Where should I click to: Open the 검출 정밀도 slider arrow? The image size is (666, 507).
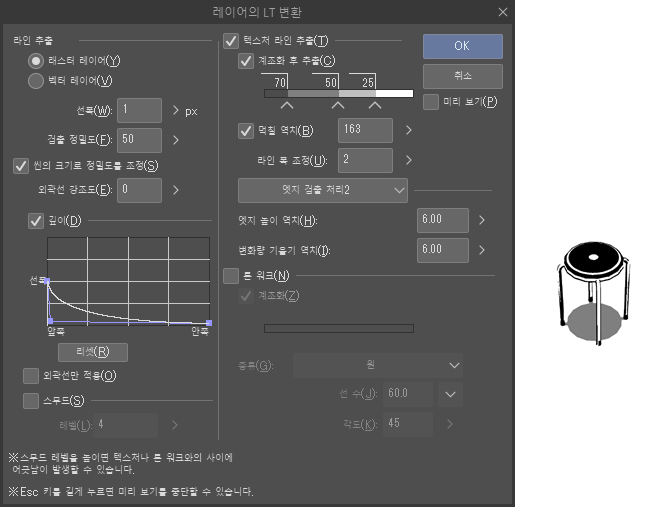tap(176, 140)
